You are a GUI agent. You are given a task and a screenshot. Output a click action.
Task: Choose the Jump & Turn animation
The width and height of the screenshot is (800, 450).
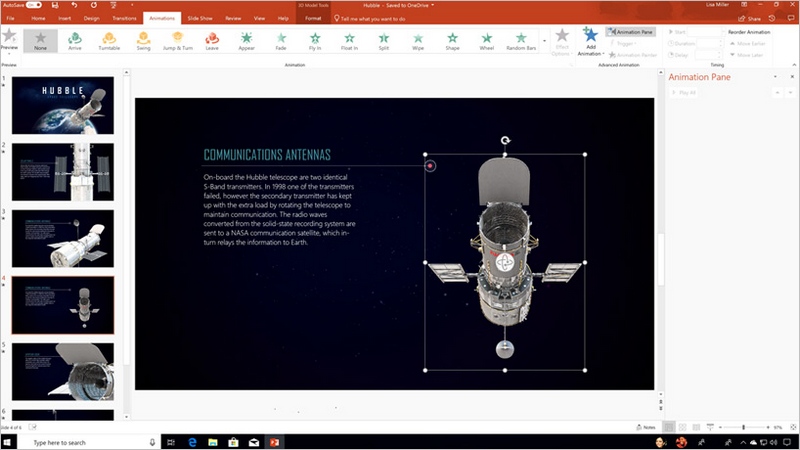pyautogui.click(x=177, y=40)
